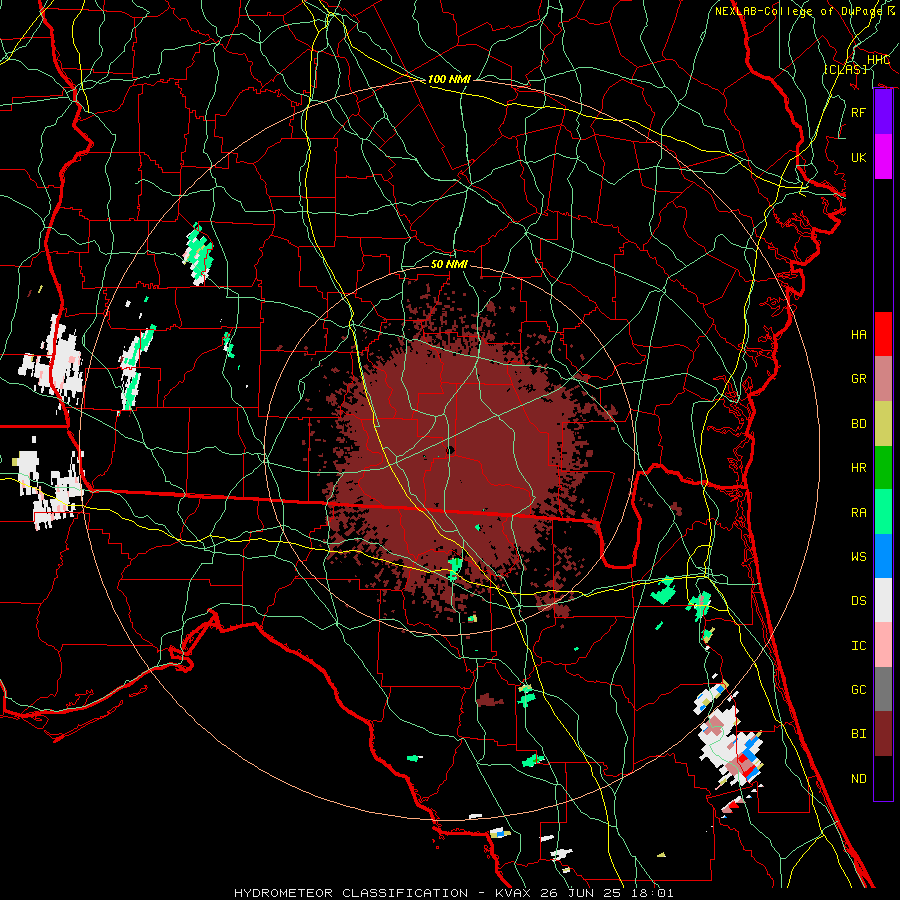Image resolution: width=900 pixels, height=900 pixels.
Task: Click the GR pink-brown legend swatch
Action: click(883, 379)
